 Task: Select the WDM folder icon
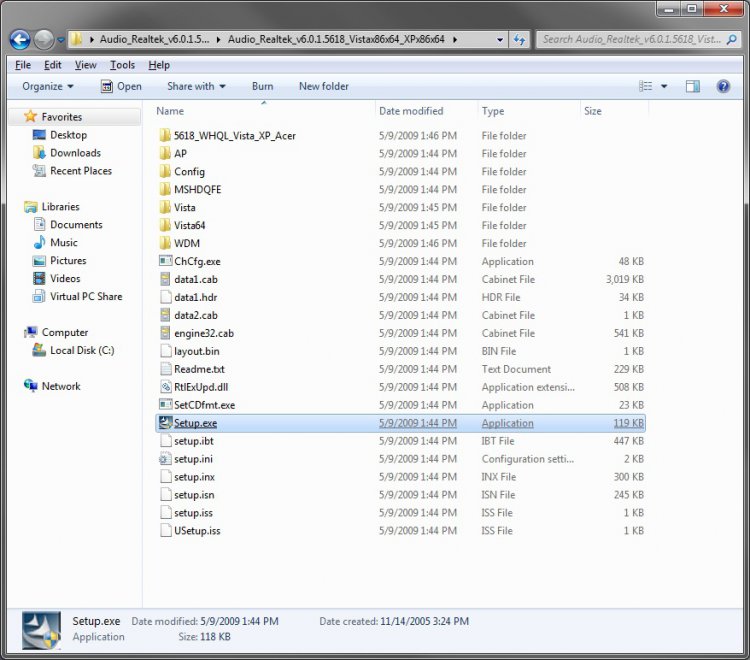[165, 243]
